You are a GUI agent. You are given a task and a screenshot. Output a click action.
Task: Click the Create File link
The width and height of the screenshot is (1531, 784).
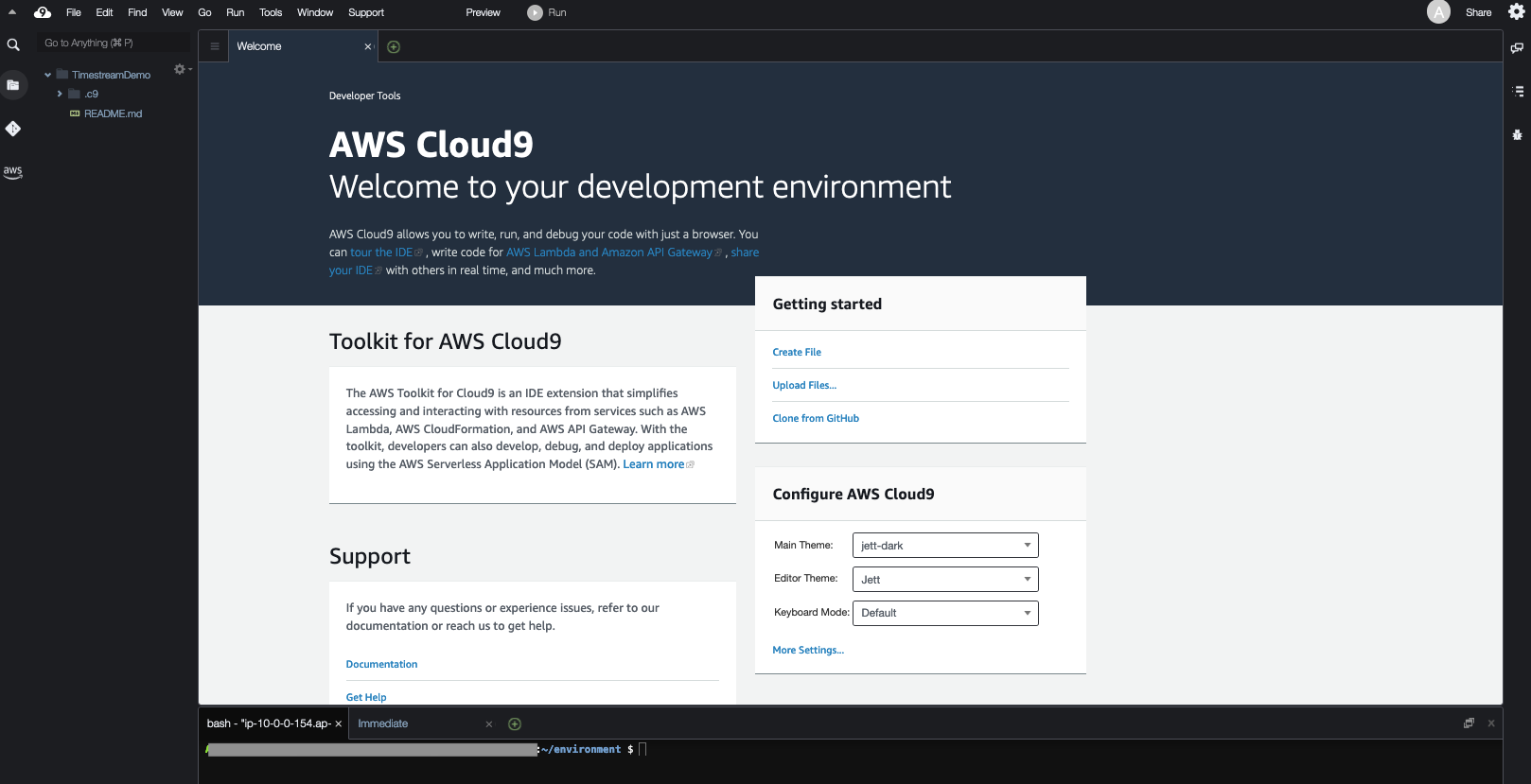[x=797, y=353]
